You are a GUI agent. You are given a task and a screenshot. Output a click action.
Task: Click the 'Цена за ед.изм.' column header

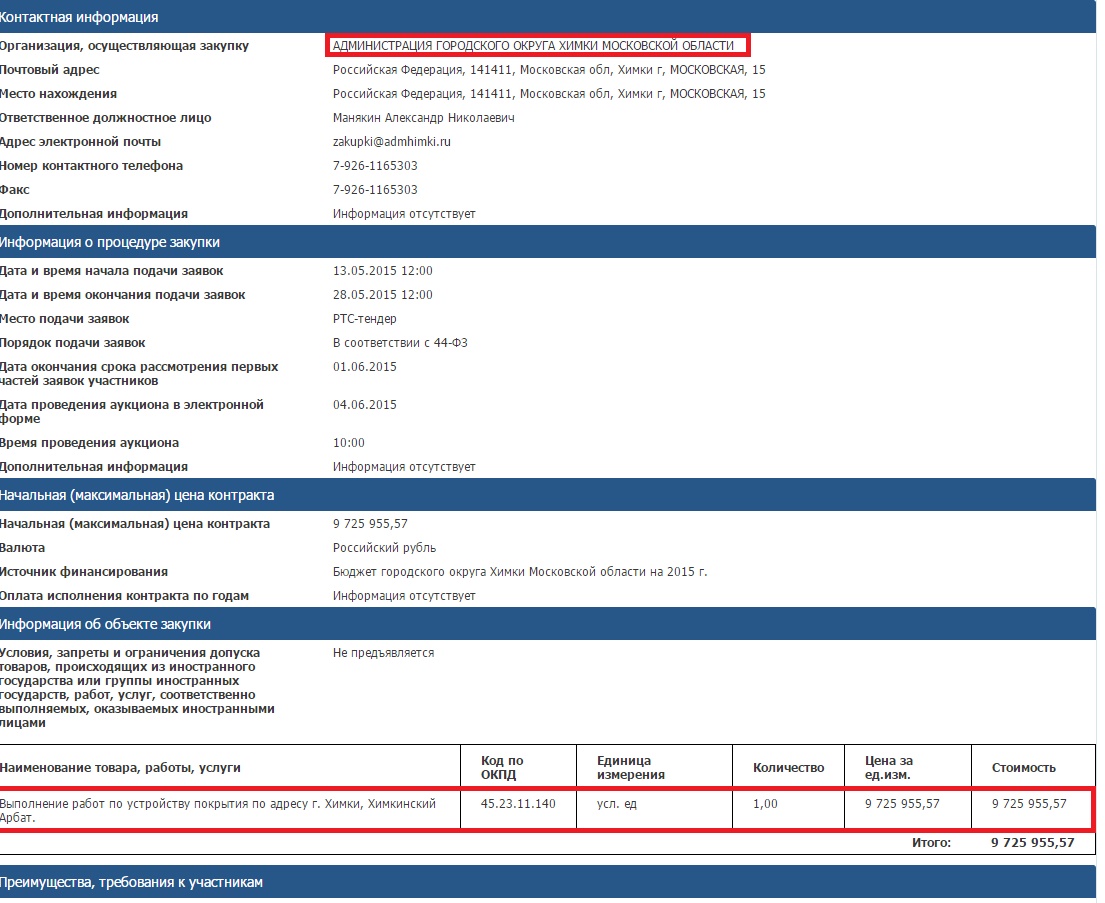pyautogui.click(x=888, y=767)
